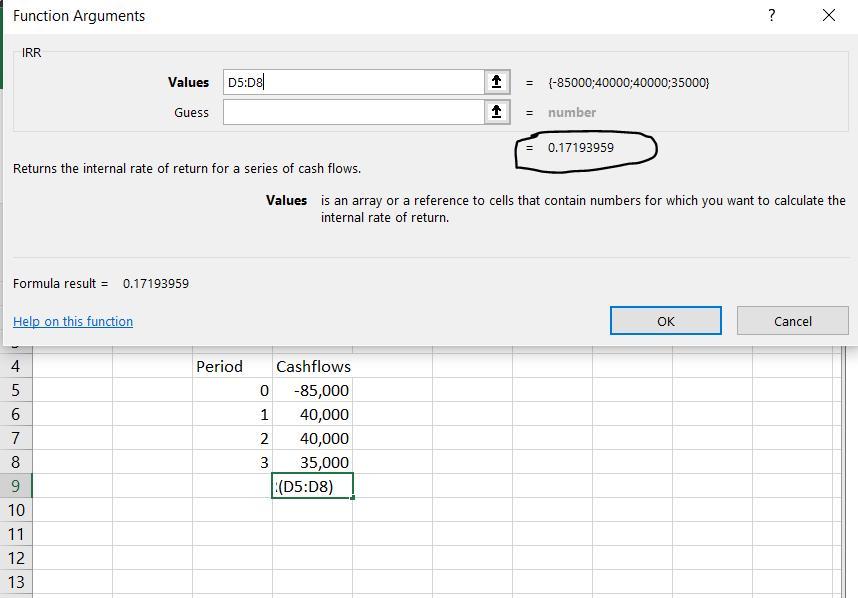
Task: Open the Help on this function link
Action: pyautogui.click(x=73, y=321)
